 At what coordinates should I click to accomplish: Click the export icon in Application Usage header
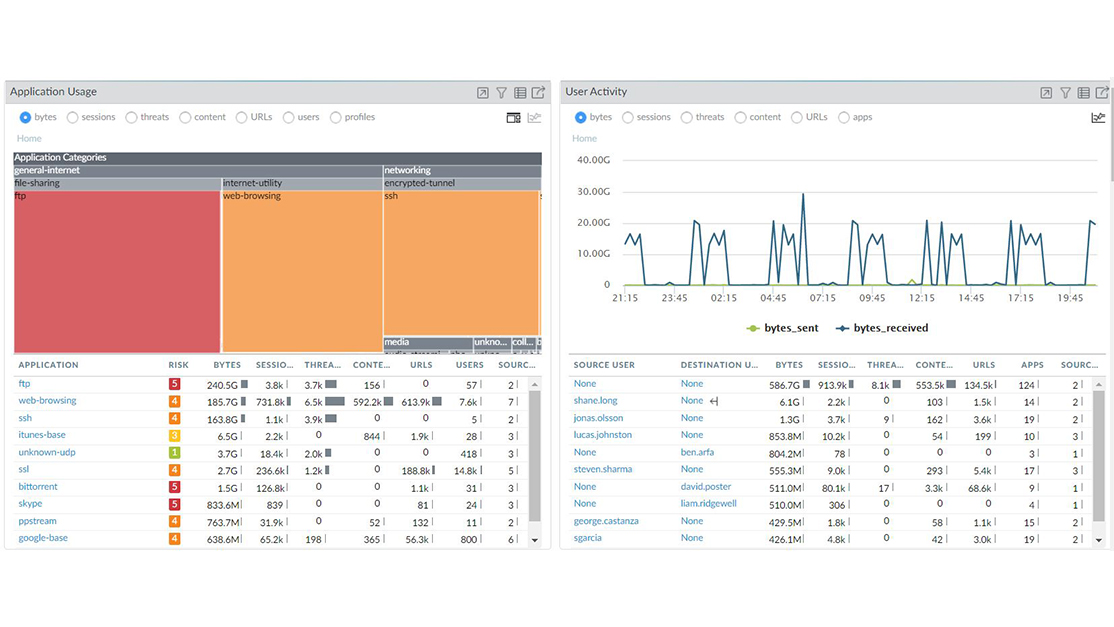538,92
